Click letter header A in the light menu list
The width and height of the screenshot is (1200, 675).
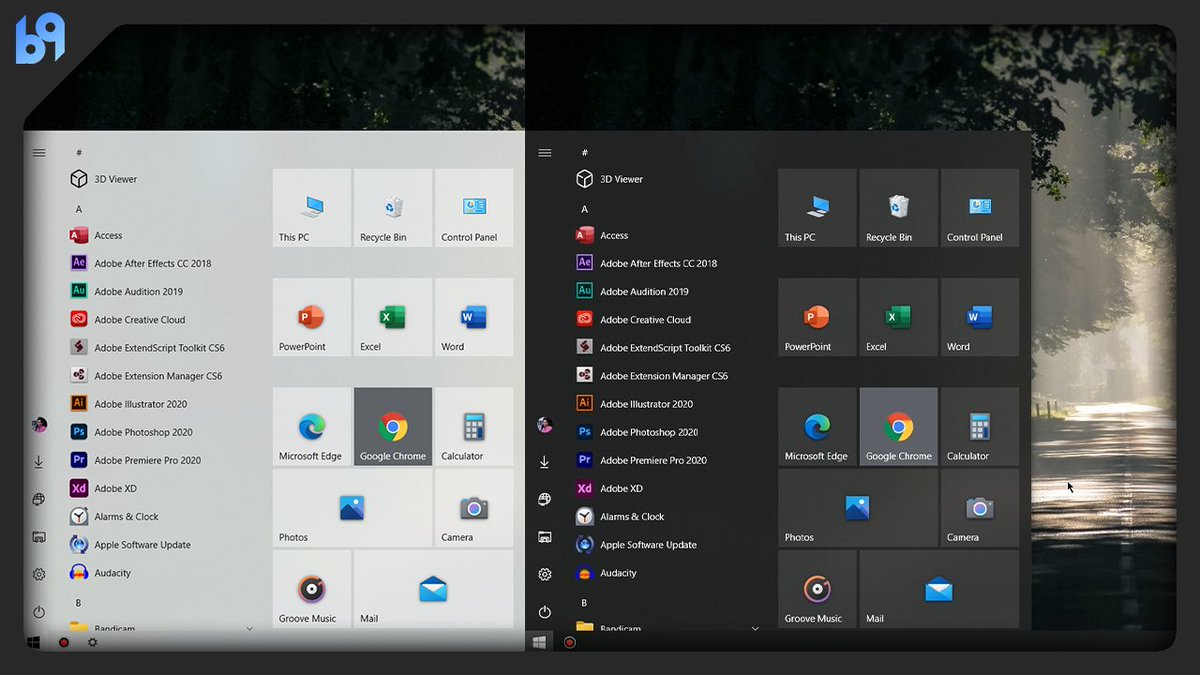point(79,209)
